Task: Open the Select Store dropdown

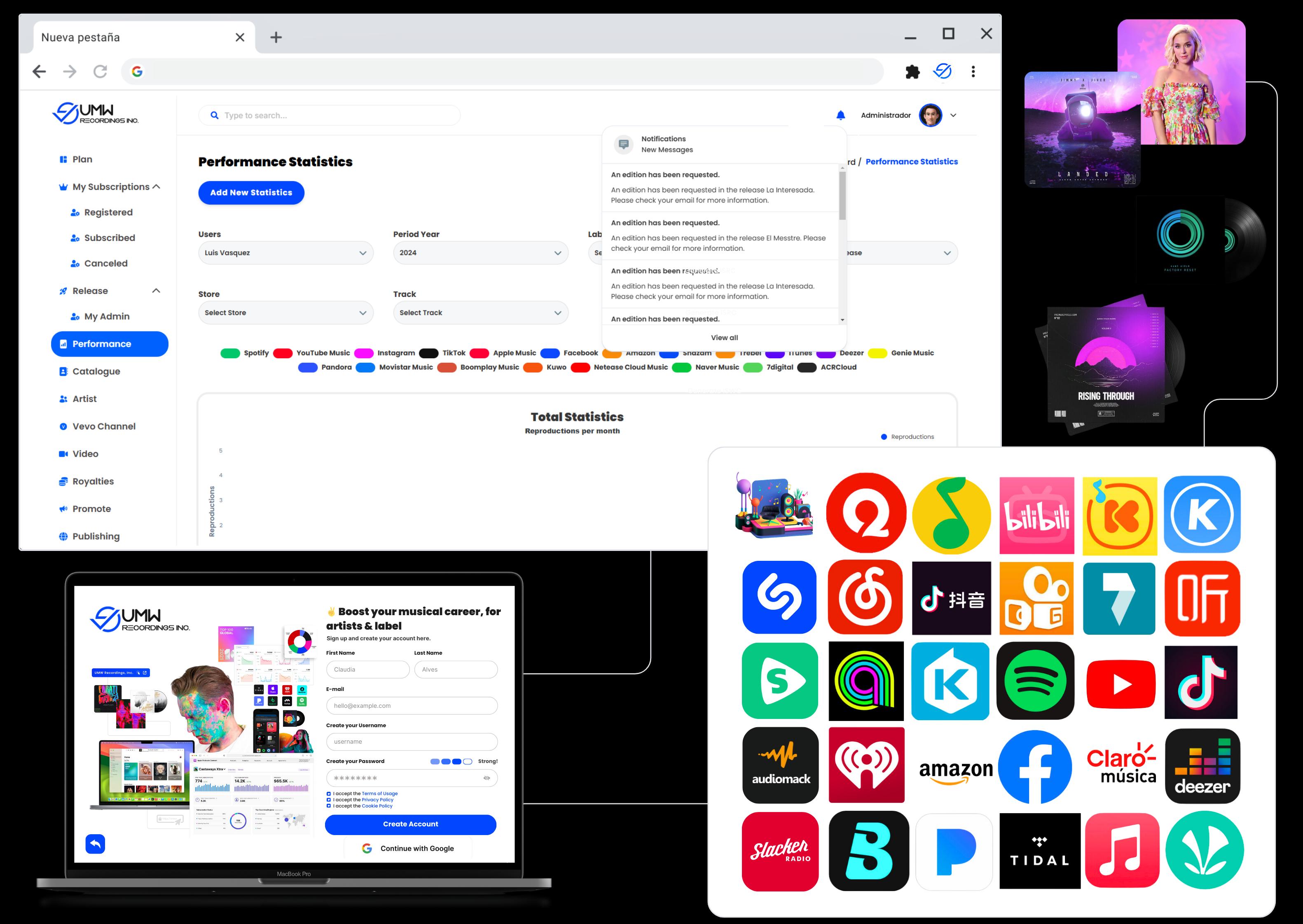Action: pos(286,313)
